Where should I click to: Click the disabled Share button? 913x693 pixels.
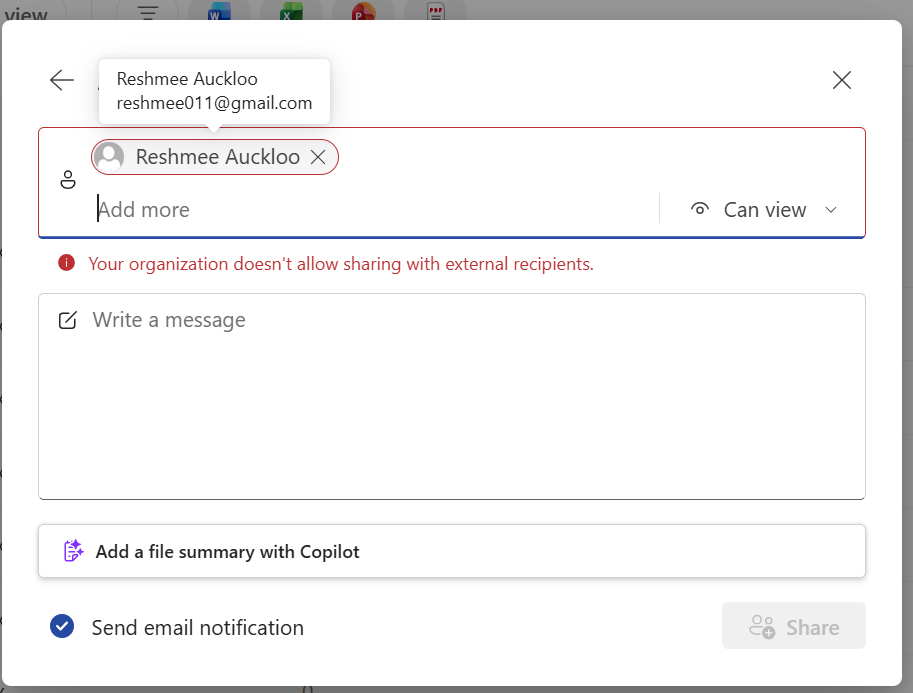pos(794,626)
